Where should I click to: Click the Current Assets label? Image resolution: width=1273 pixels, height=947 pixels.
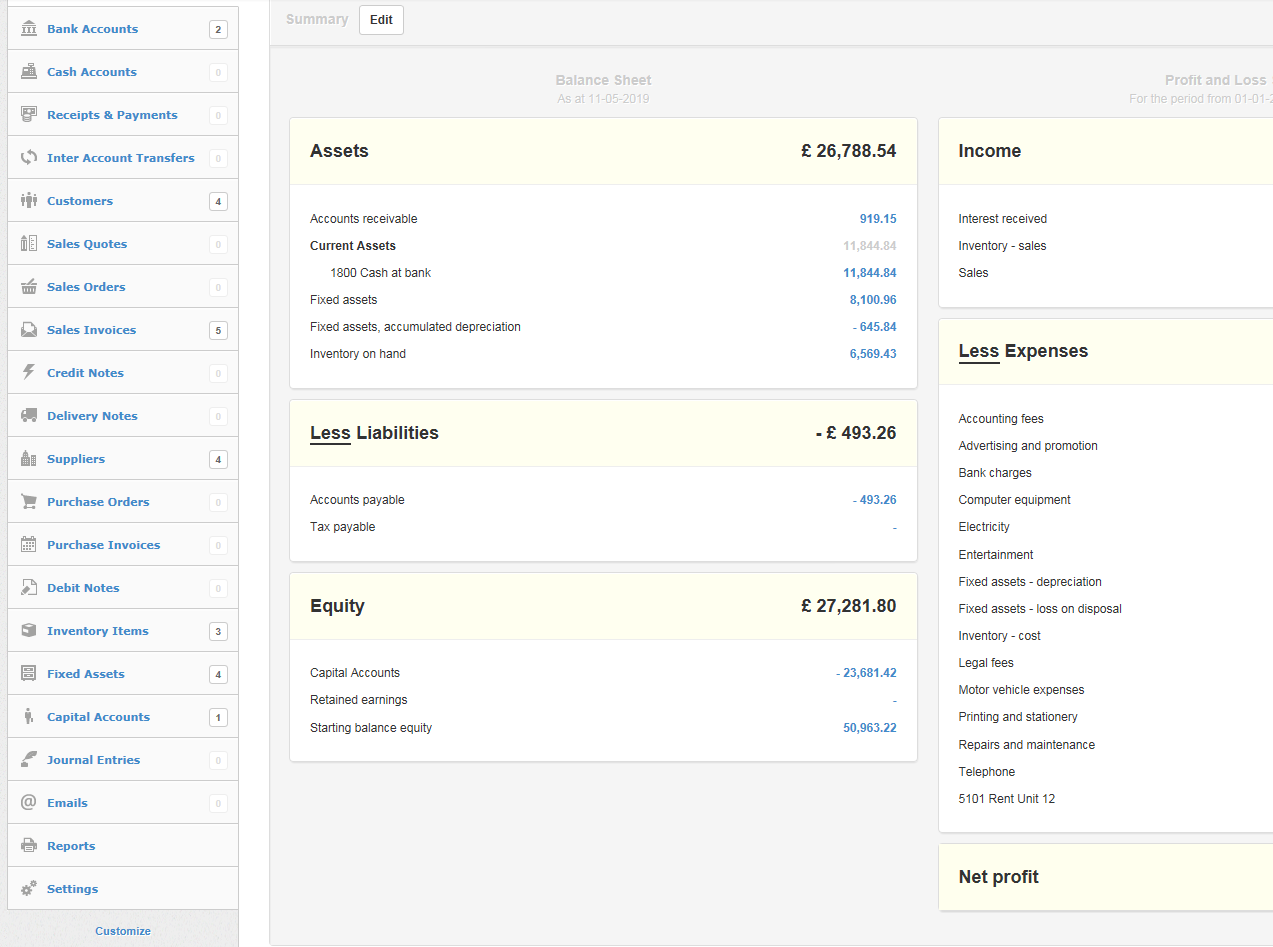click(353, 246)
